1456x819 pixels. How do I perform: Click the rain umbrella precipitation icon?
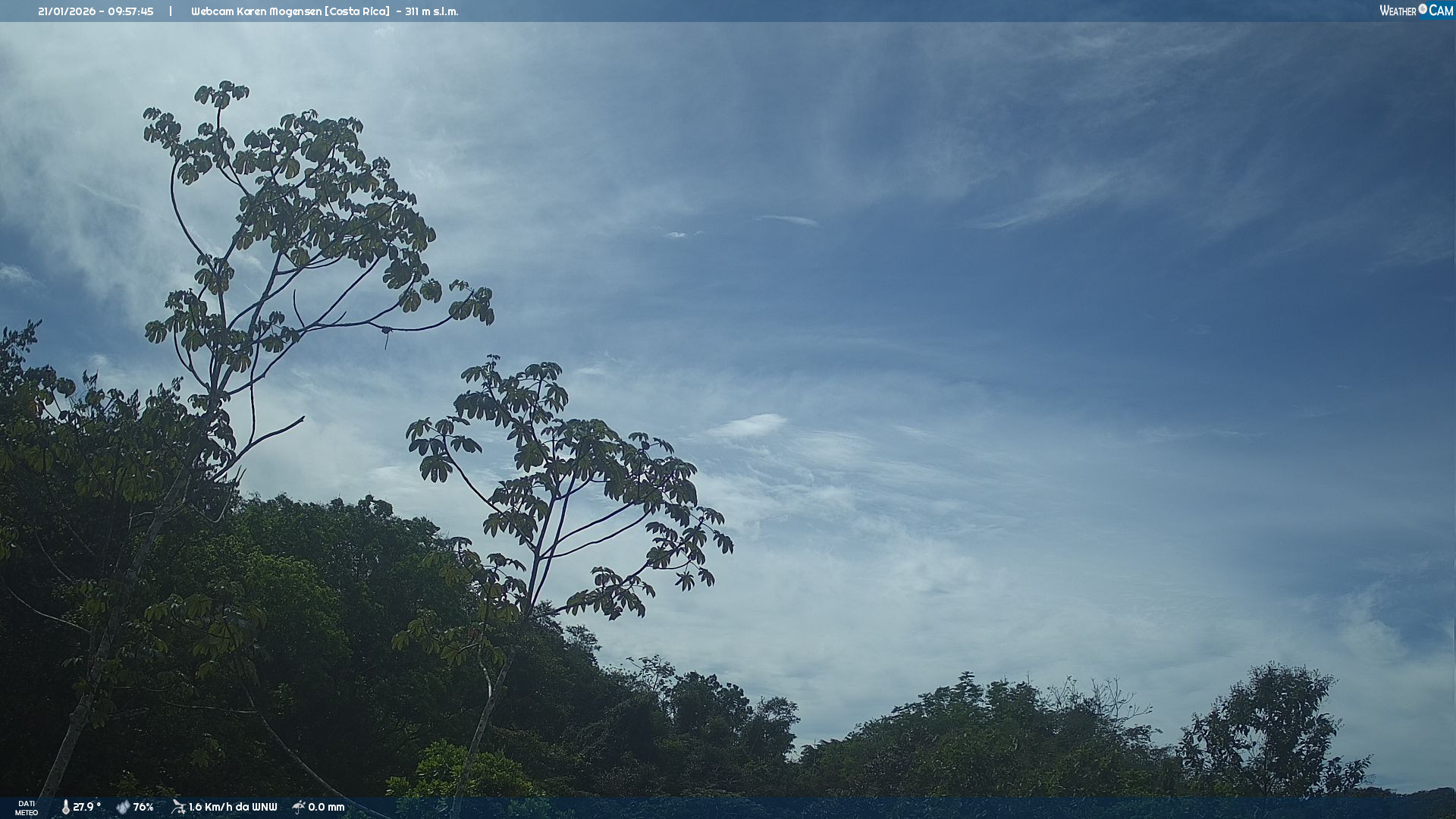pos(299,807)
